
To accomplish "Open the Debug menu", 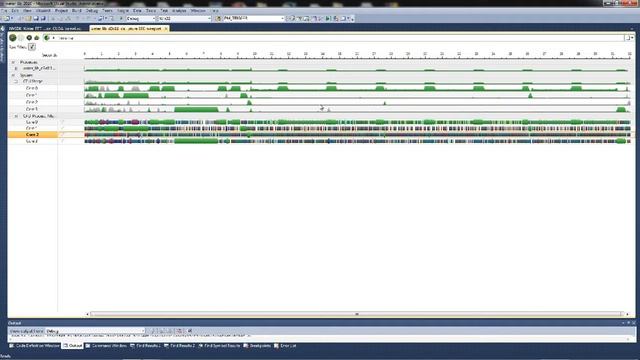I will point(92,11).
